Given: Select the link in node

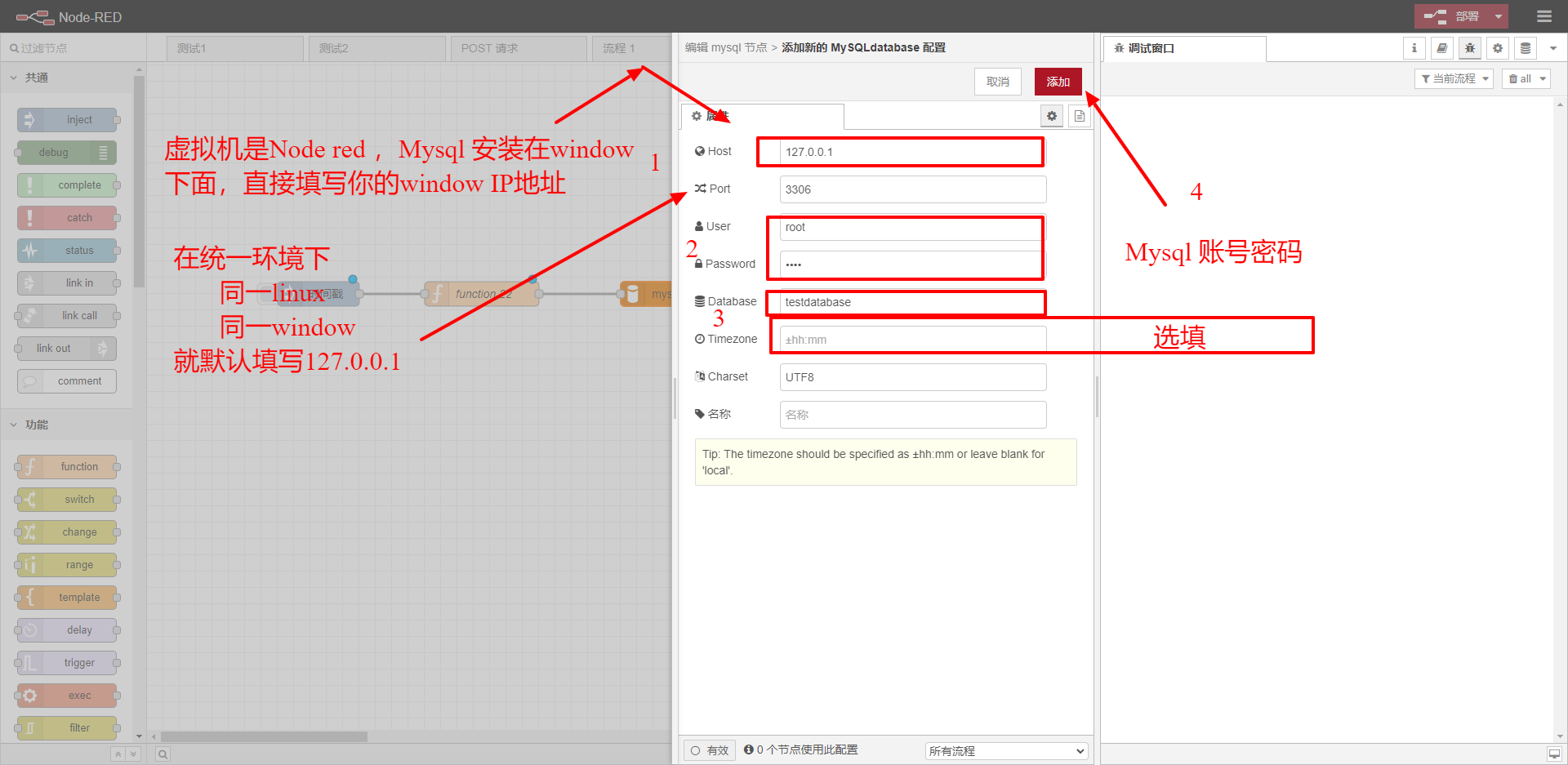Looking at the screenshot, I should 67,283.
